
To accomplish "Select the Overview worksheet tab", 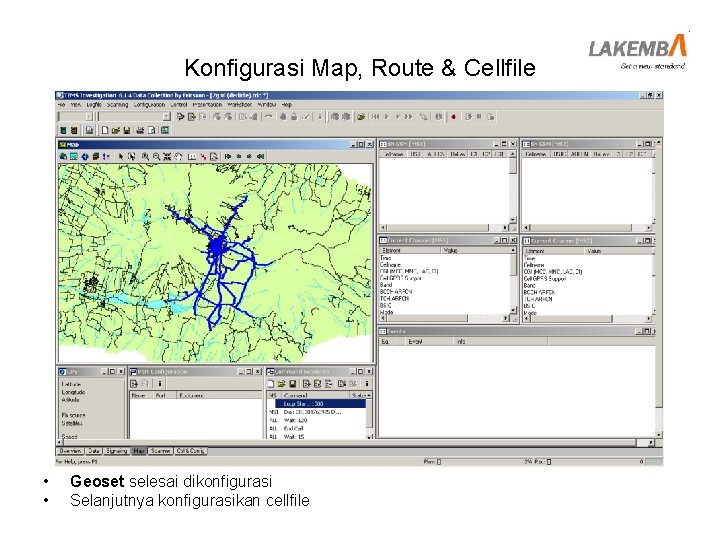I will point(72,451).
